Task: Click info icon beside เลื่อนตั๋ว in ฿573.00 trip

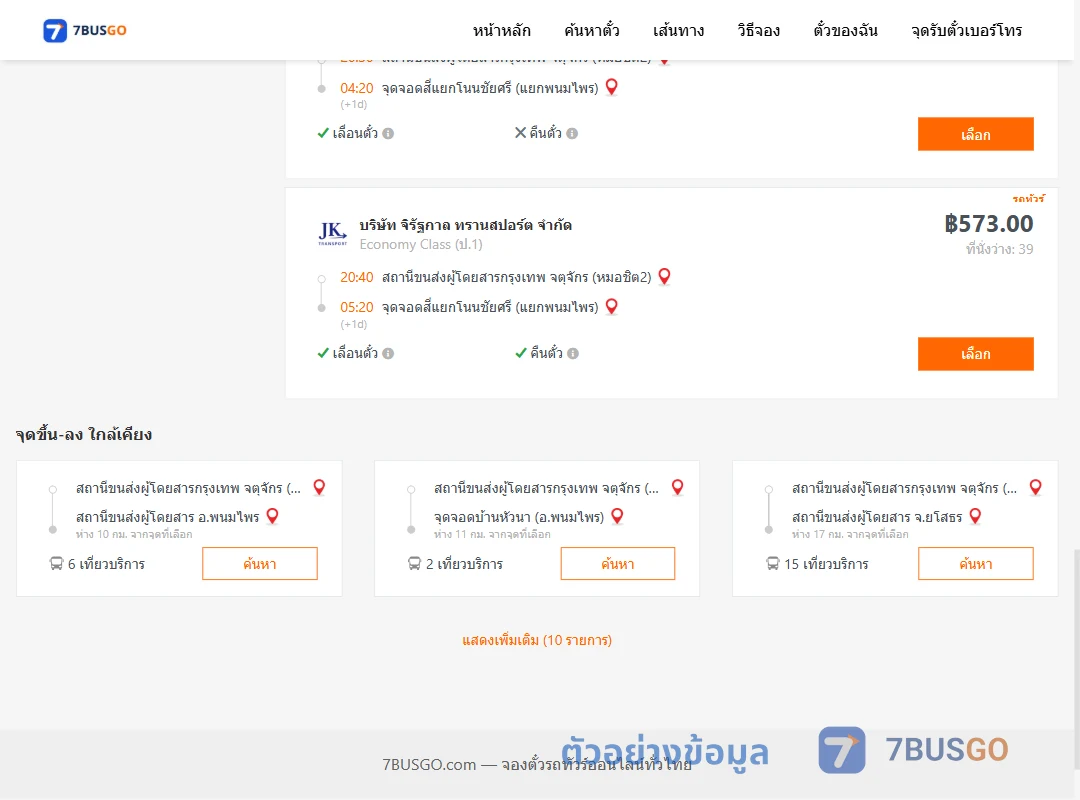Action: [388, 353]
